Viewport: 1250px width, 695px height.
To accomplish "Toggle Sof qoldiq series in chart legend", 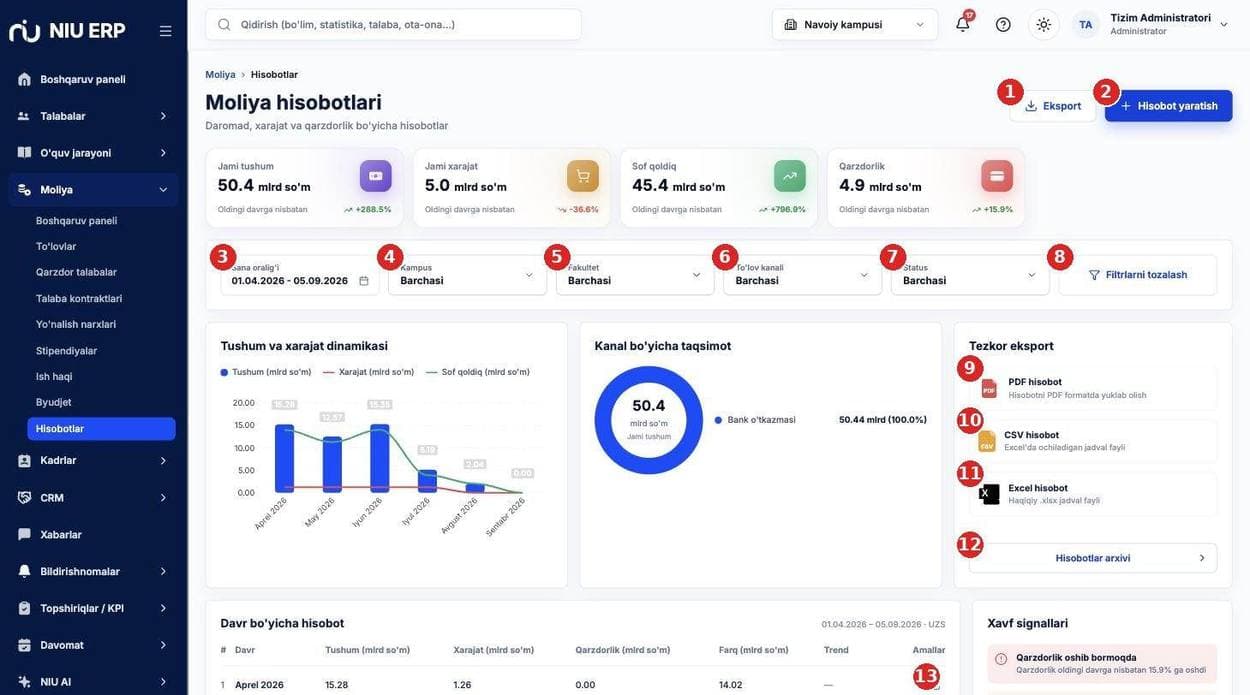I will (478, 372).
